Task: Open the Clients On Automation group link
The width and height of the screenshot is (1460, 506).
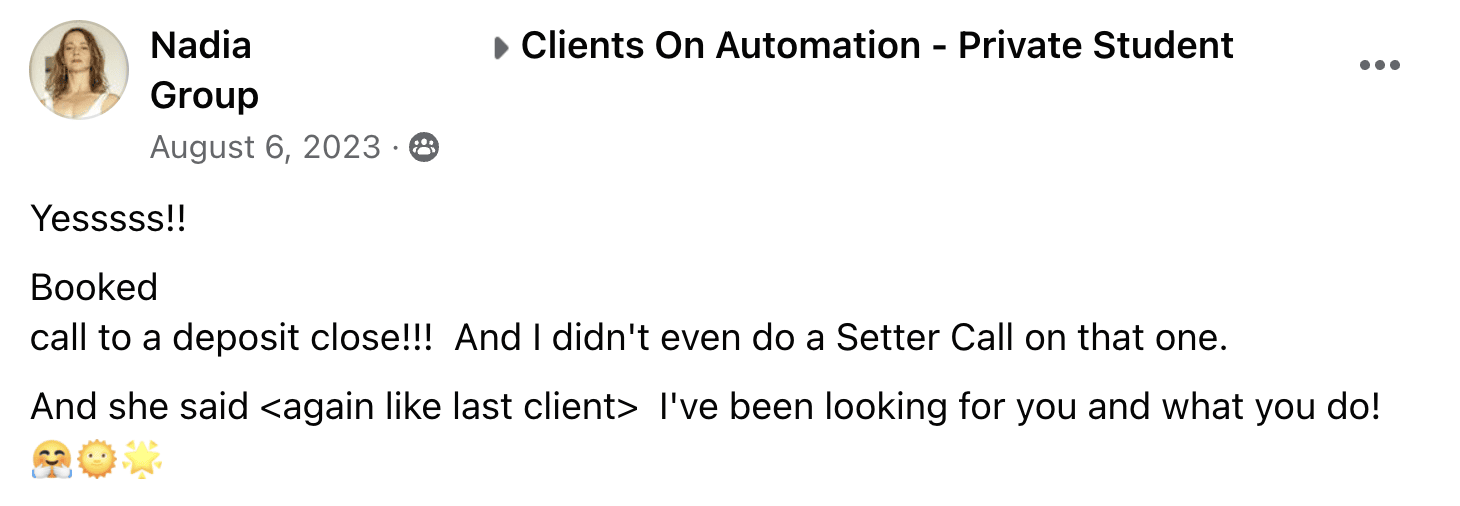Action: click(877, 46)
